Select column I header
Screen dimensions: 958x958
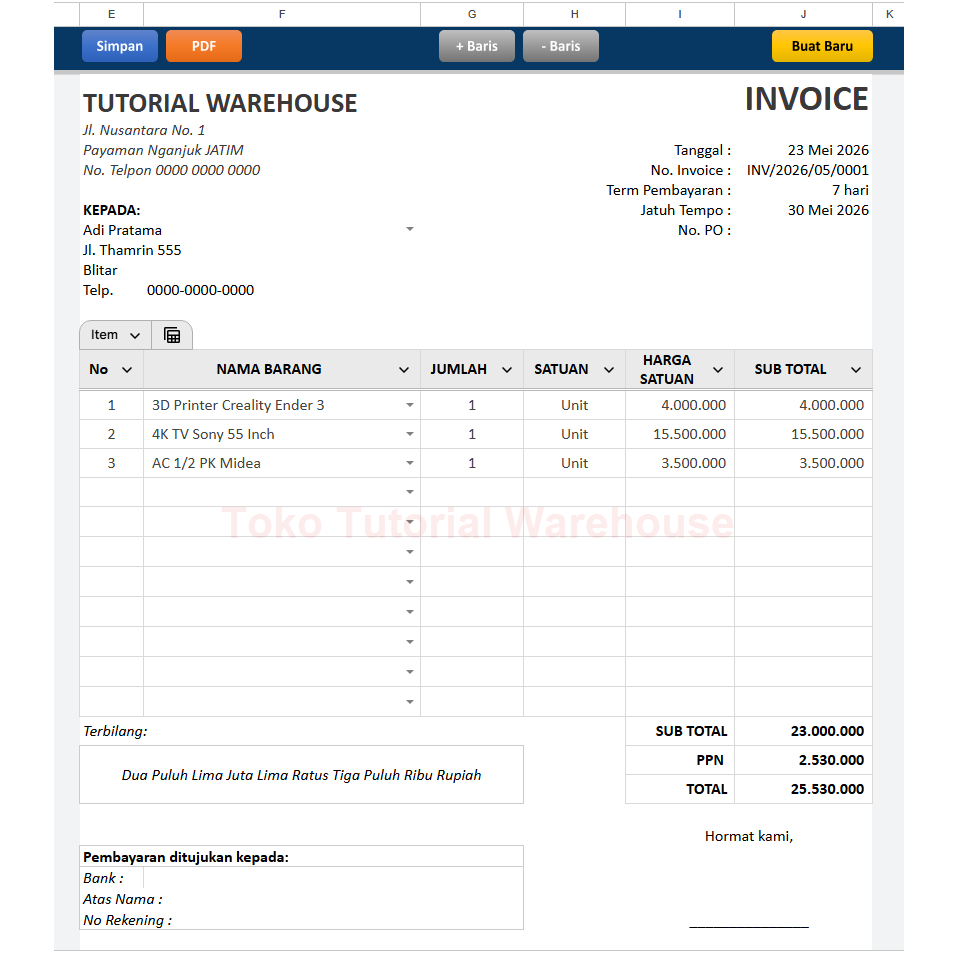coord(680,14)
